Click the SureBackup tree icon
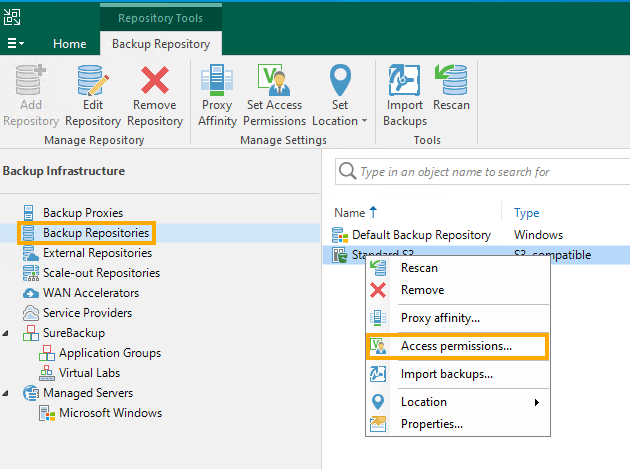 (31, 333)
